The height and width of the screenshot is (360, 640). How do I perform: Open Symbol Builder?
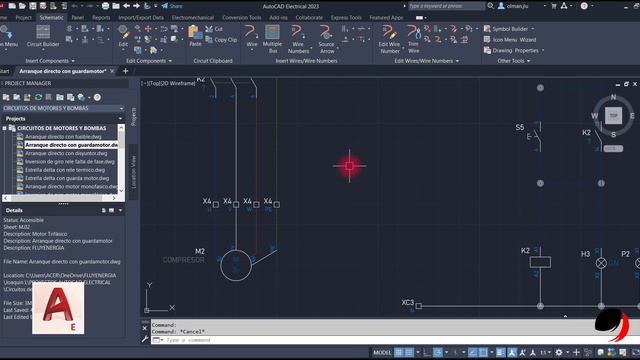(x=509, y=29)
